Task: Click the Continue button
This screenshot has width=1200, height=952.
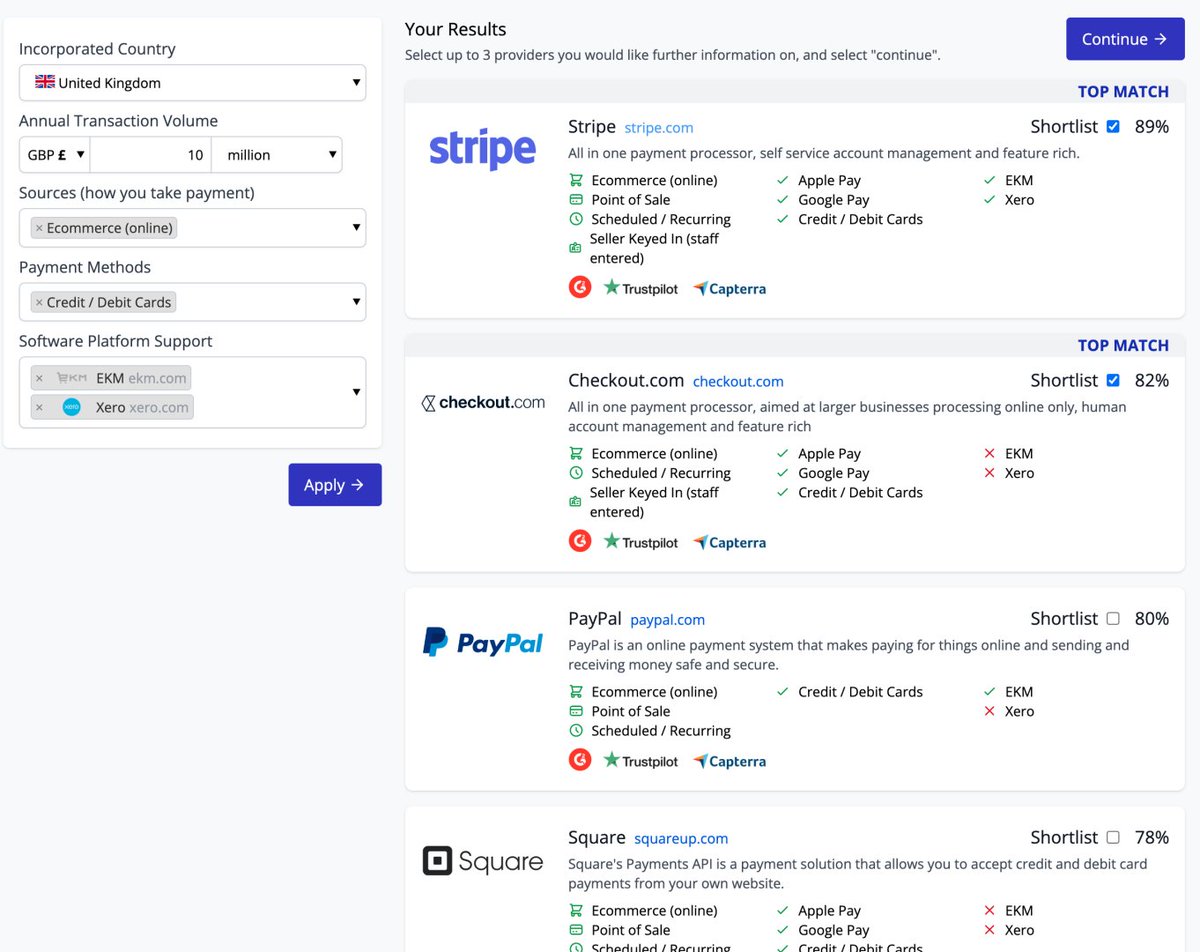Action: click(1125, 39)
